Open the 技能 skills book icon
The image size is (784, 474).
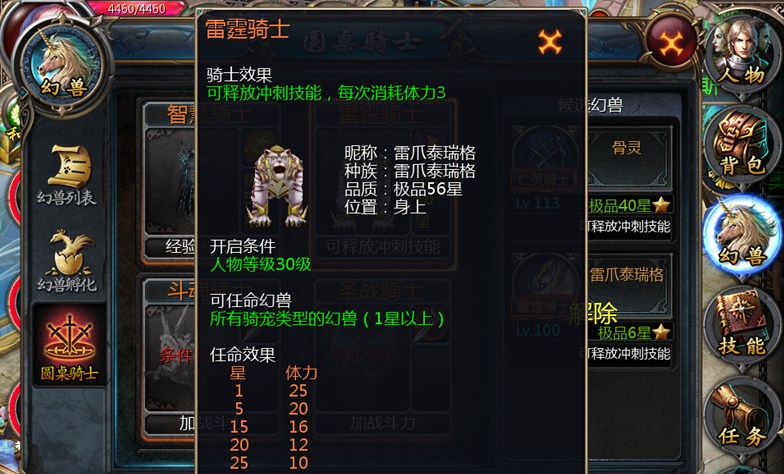click(x=742, y=326)
